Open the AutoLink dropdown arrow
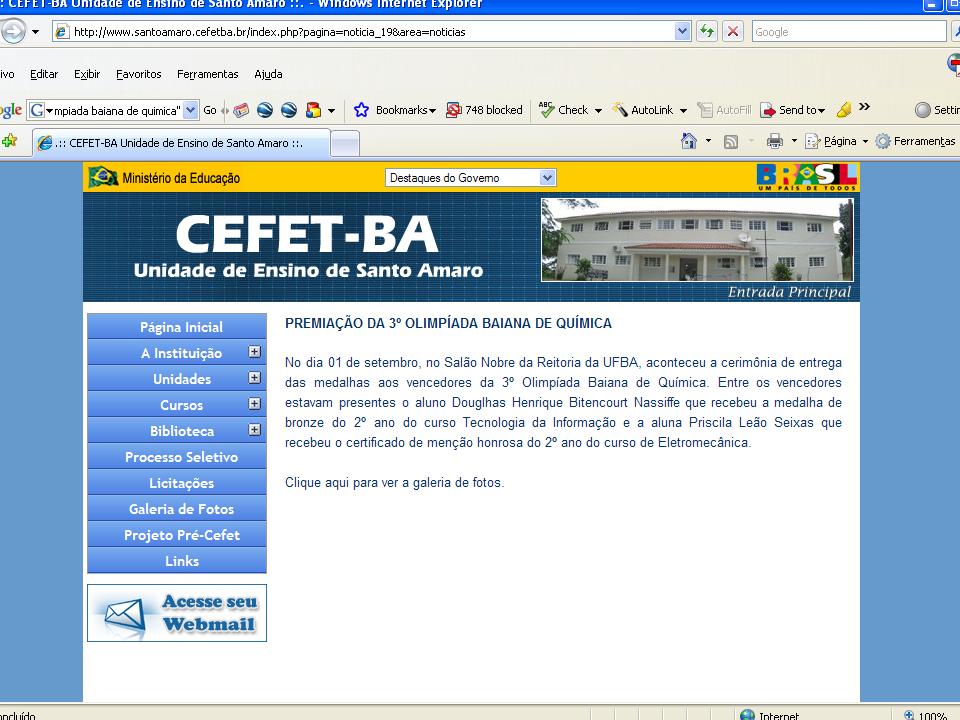Image resolution: width=960 pixels, height=720 pixels. 683,111
